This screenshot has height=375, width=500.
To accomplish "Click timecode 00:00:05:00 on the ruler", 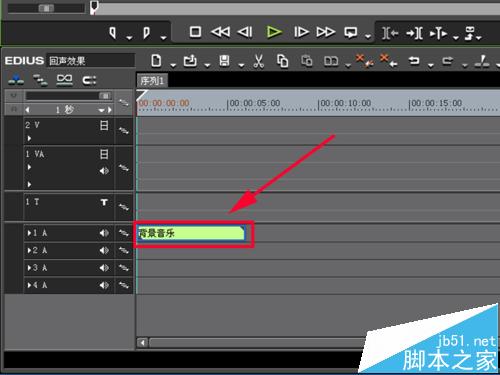I will [x=255, y=103].
